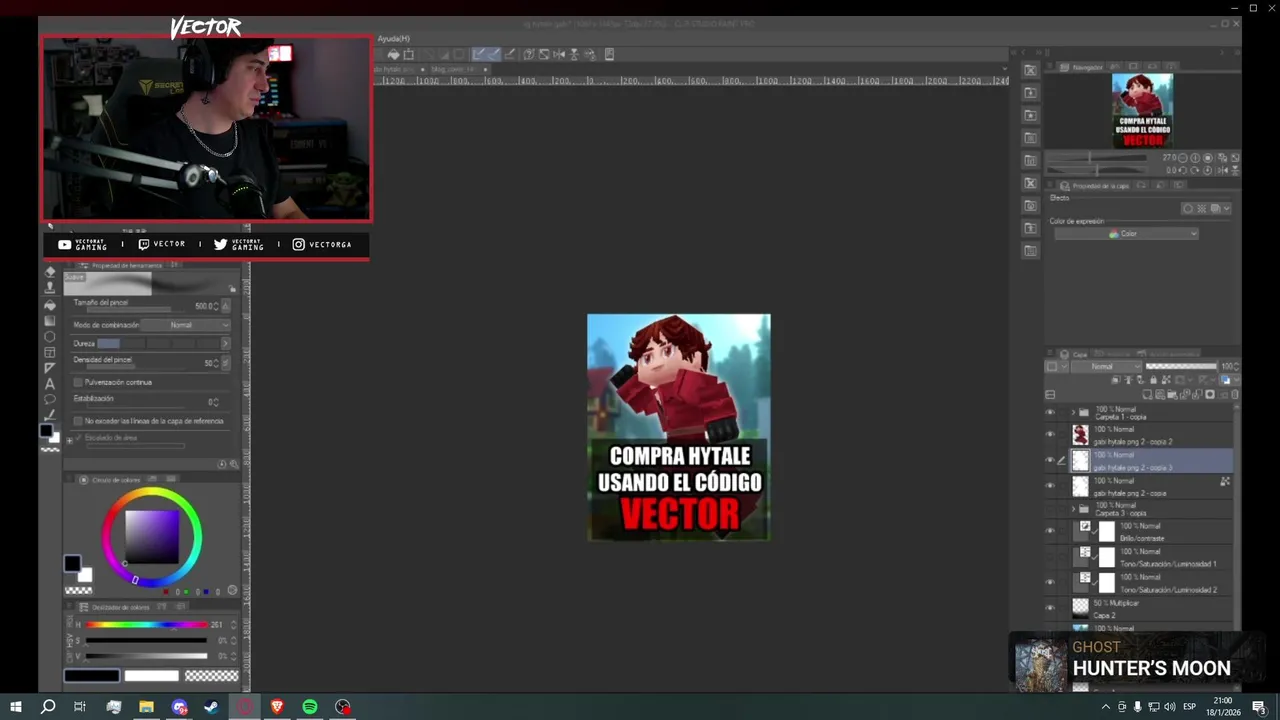1280x720 pixels.
Task: Click Flip horizontal icon in Navigator
Action: 1221,170
